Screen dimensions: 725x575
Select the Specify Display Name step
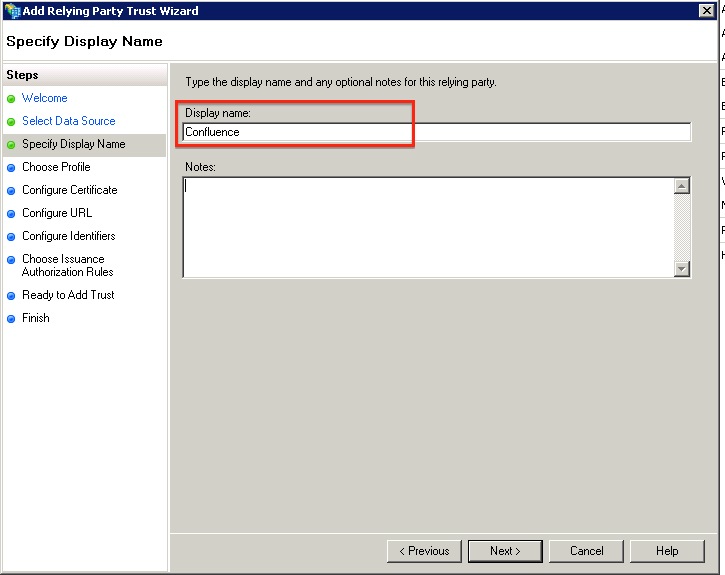tap(74, 144)
